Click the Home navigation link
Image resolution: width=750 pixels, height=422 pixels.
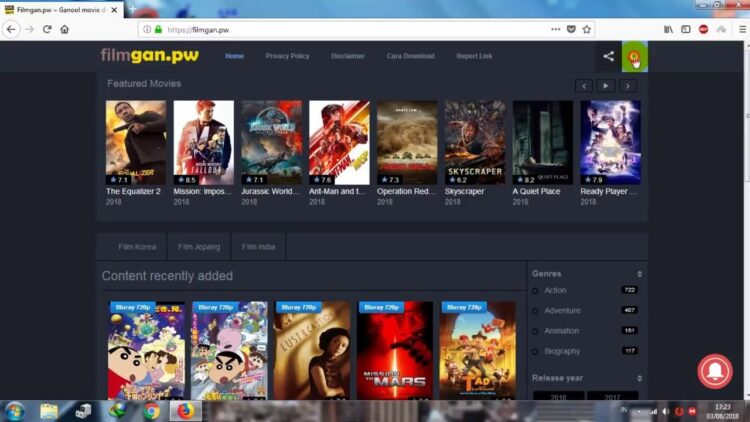[x=234, y=56]
